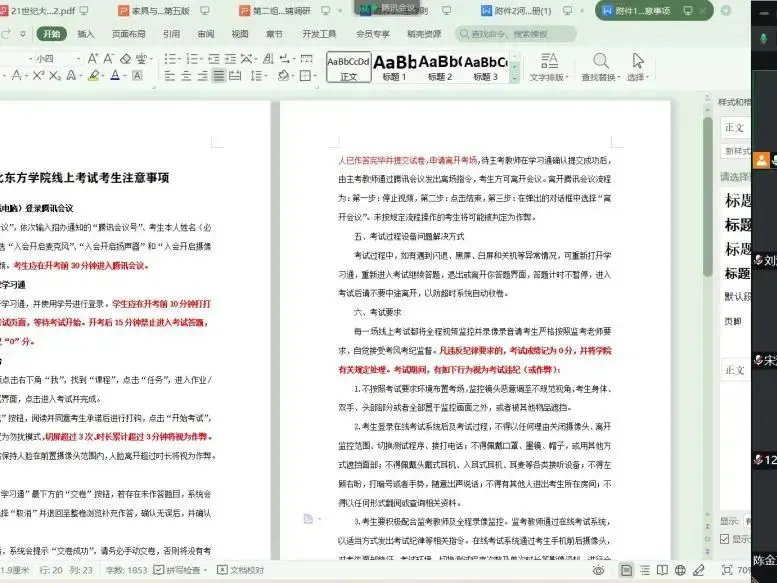The image size is (777, 583).
Task: Toggle eye protection mode icon
Action: coord(599,571)
